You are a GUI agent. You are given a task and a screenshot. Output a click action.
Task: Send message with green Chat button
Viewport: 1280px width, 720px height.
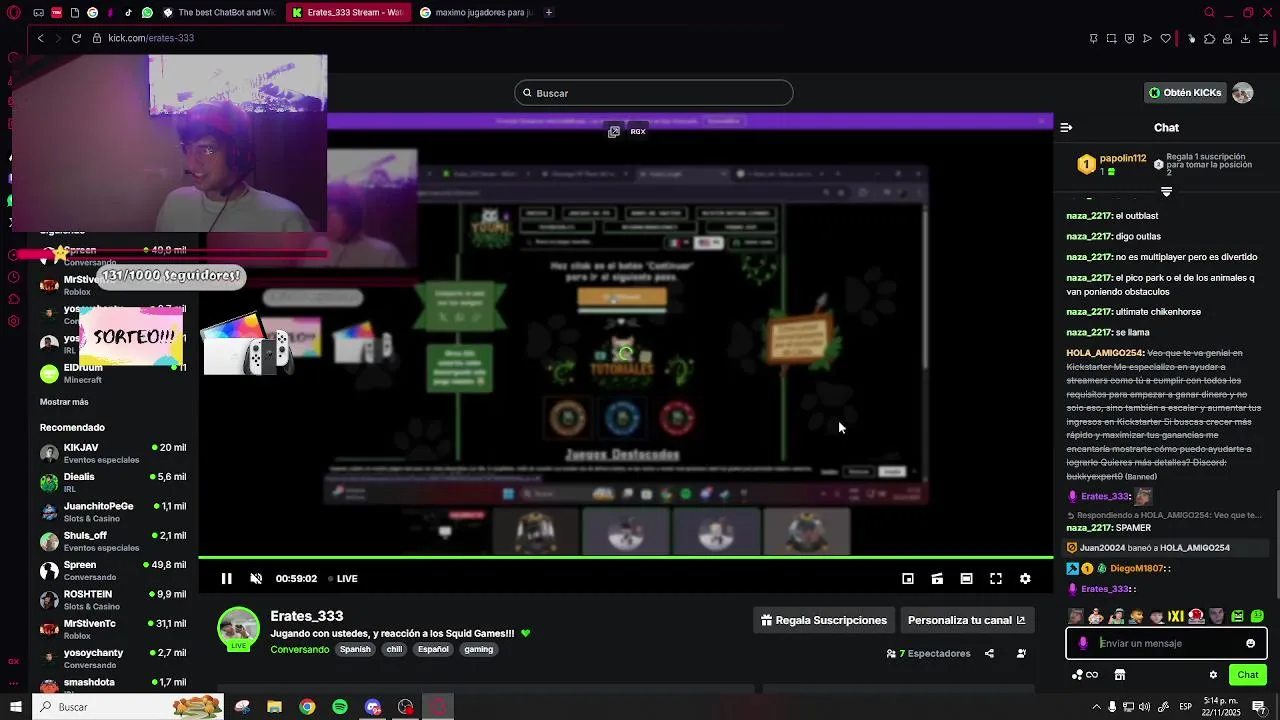pyautogui.click(x=1248, y=675)
